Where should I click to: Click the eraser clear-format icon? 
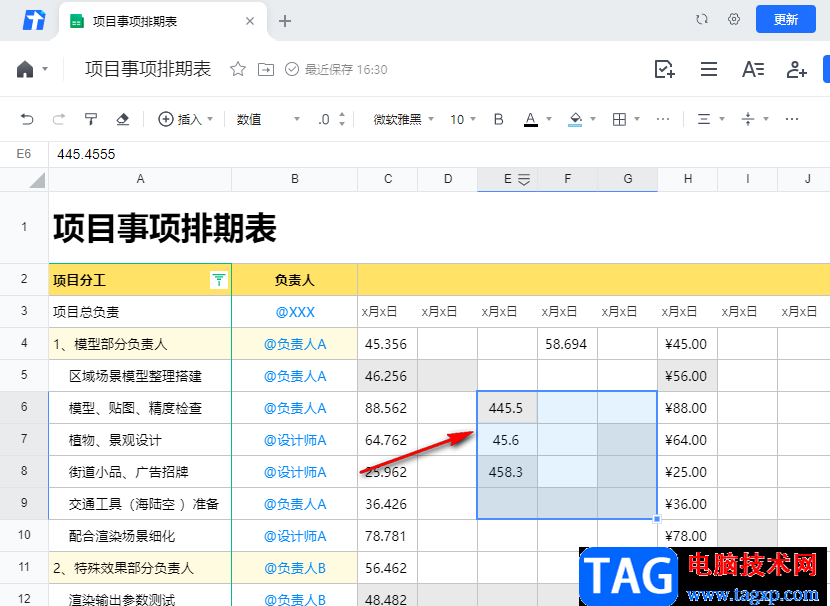point(123,119)
